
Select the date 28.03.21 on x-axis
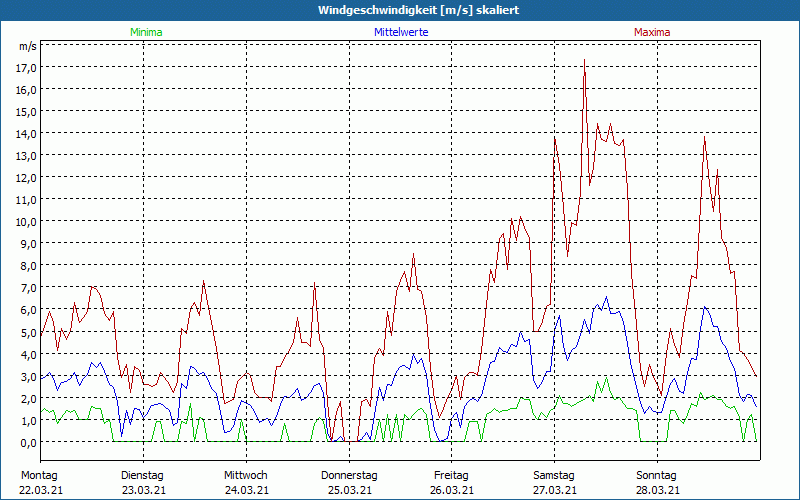coord(657,489)
